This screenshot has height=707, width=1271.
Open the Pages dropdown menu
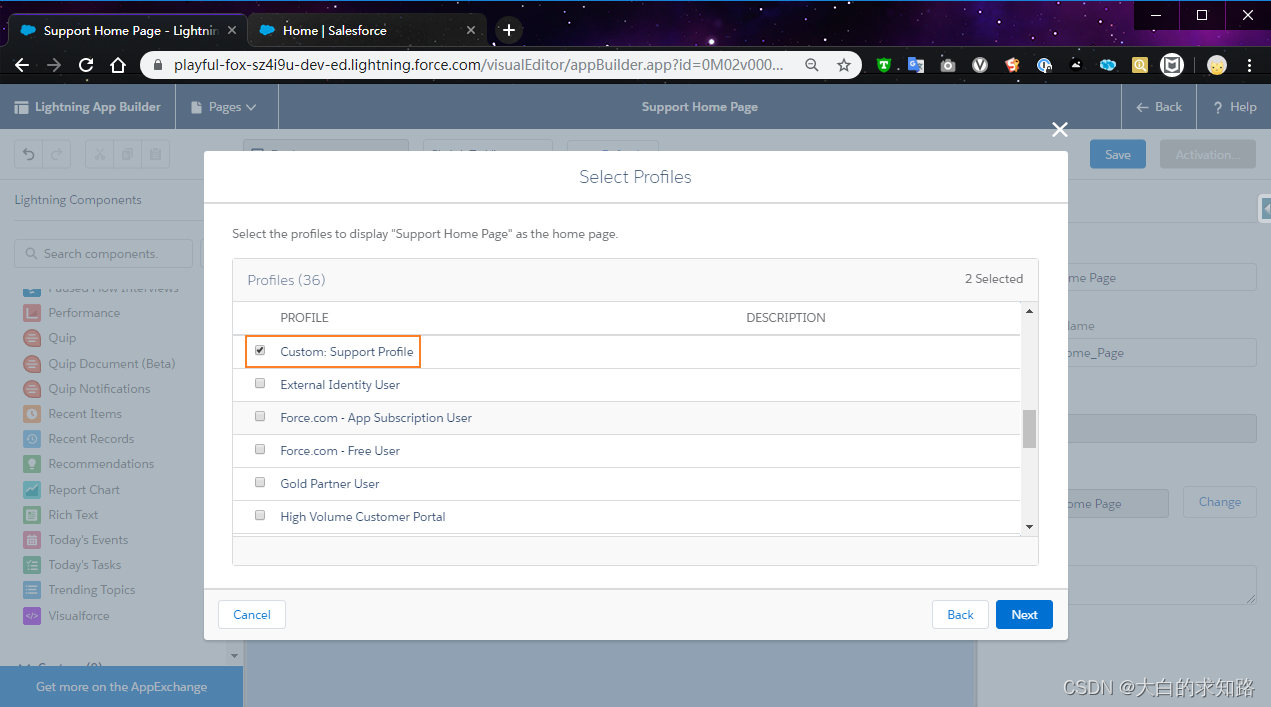click(x=226, y=107)
